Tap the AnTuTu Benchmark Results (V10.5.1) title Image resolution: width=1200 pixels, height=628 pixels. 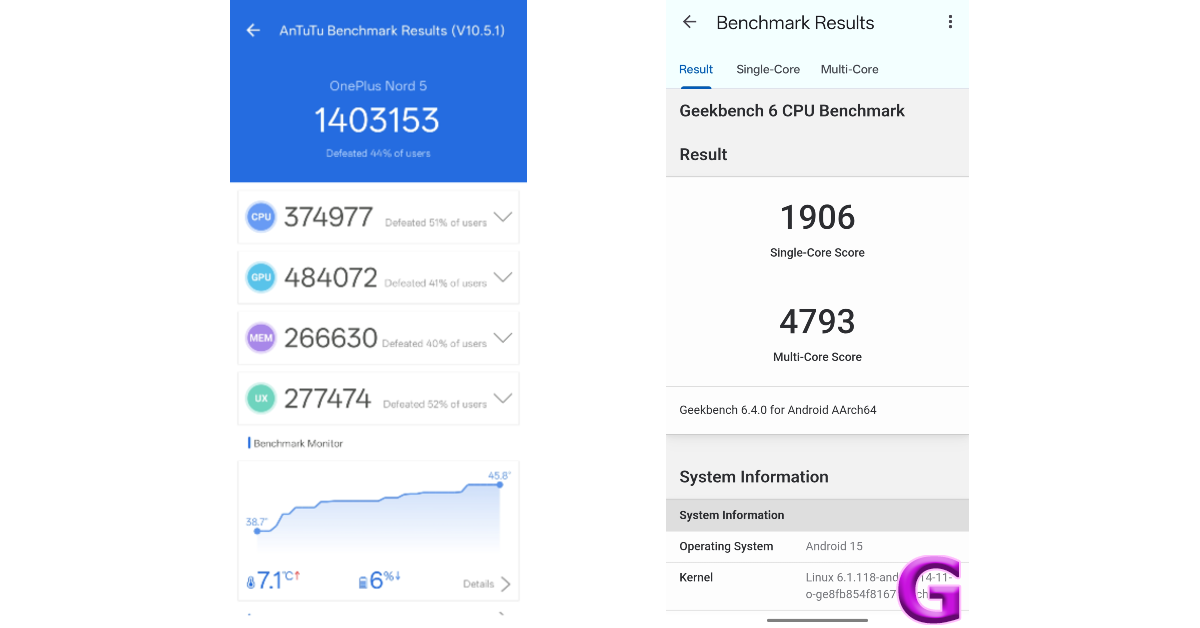[392, 31]
